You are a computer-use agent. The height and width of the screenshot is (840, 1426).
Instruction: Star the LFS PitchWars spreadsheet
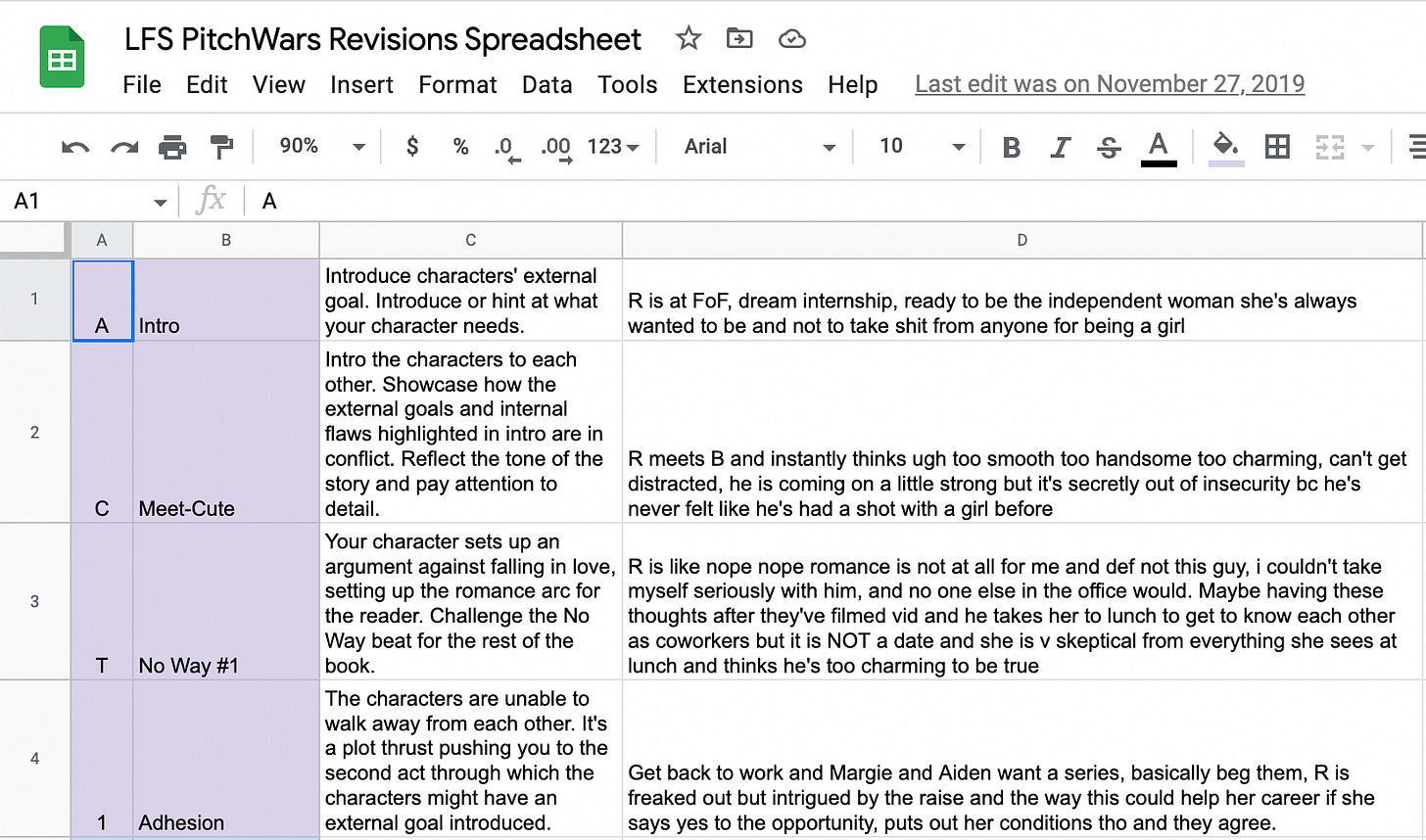point(689,38)
